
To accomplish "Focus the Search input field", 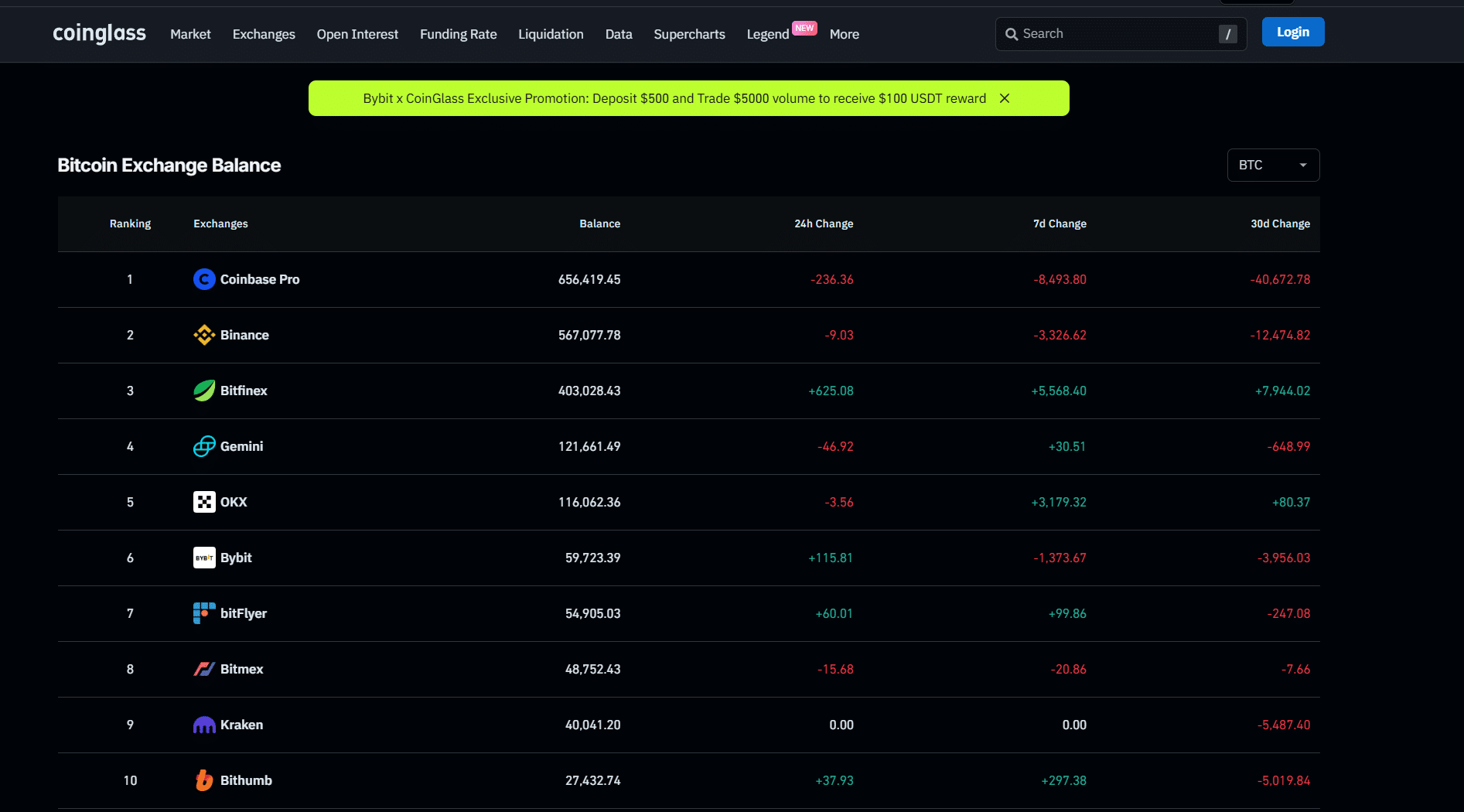I will tap(1114, 34).
